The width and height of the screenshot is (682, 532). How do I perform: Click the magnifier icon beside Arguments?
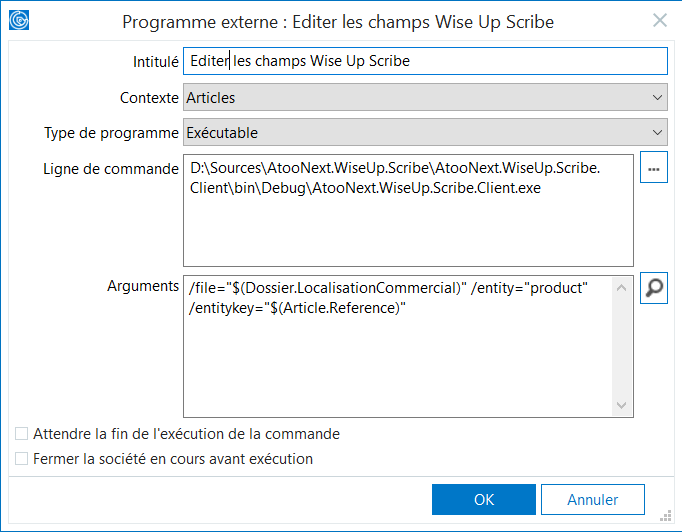[654, 288]
